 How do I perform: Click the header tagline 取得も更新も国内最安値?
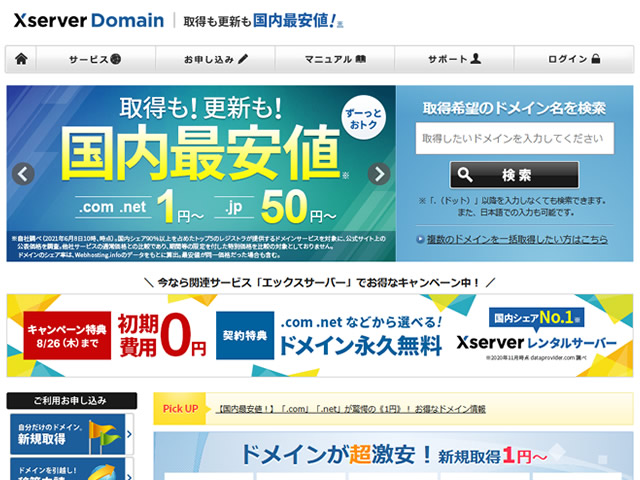coord(261,20)
